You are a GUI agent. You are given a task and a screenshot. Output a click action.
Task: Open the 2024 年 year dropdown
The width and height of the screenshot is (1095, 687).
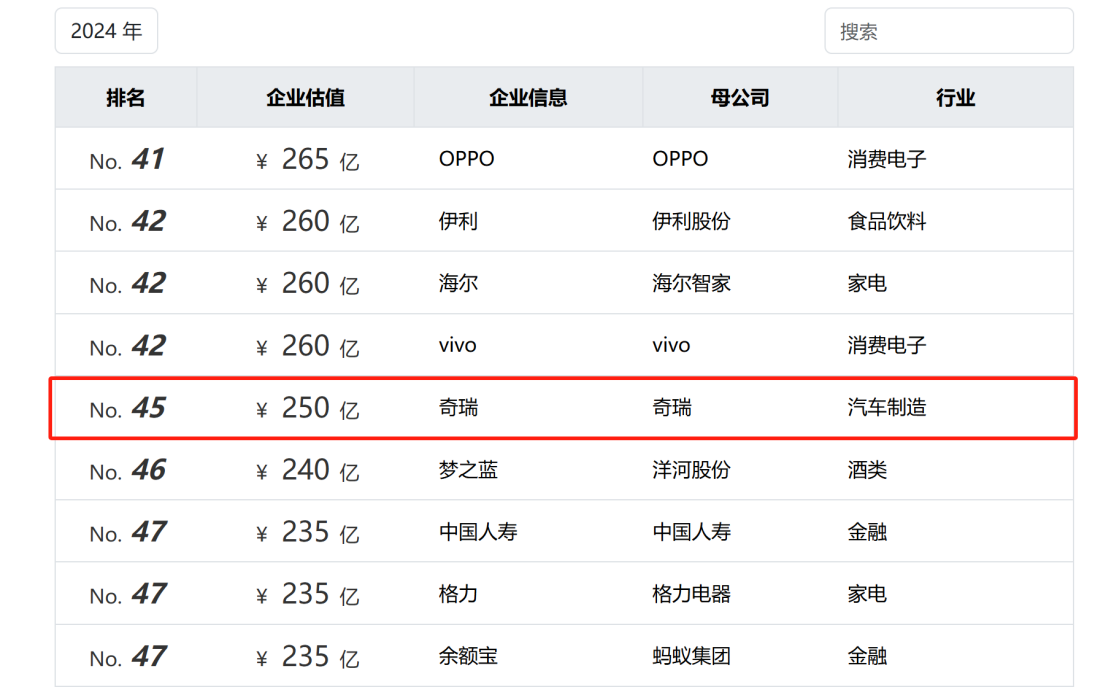pyautogui.click(x=106, y=31)
